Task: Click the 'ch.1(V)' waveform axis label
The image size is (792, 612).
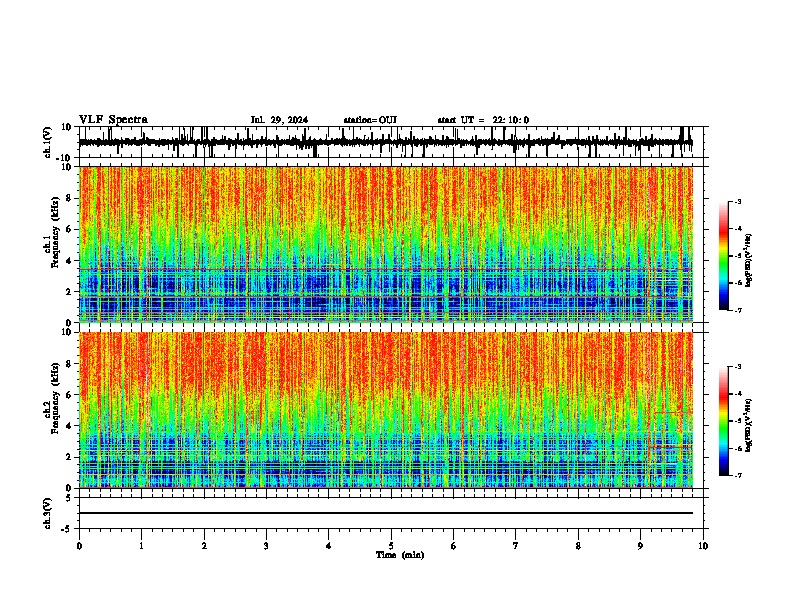Action: 49,142
